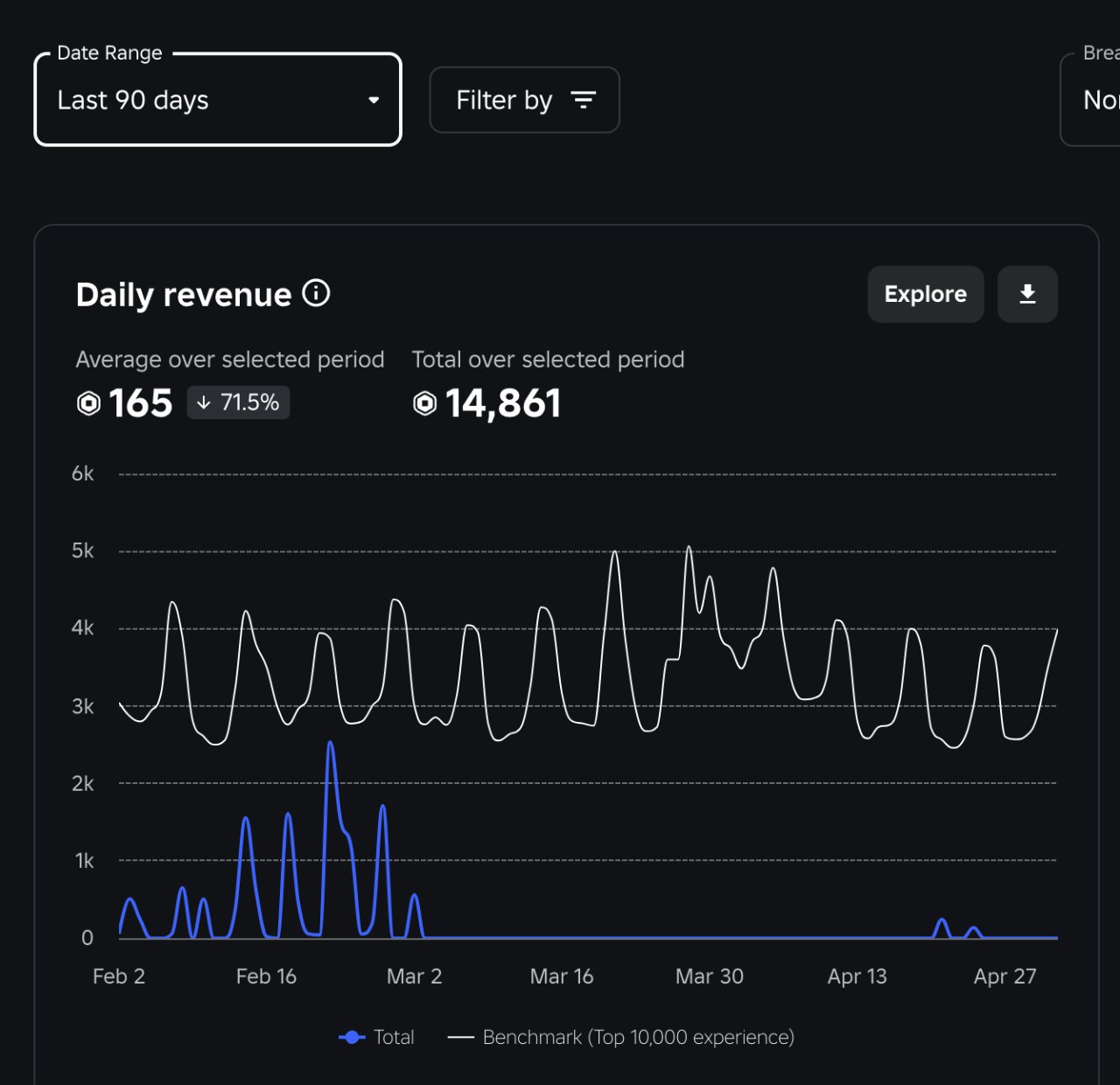Click the Filter by button

524,100
